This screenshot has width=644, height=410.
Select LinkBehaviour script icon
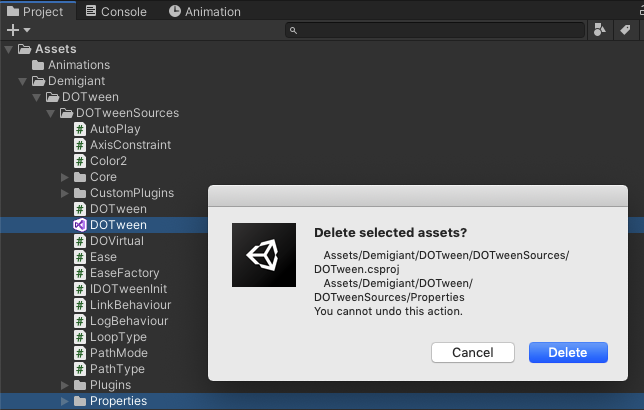(80, 305)
